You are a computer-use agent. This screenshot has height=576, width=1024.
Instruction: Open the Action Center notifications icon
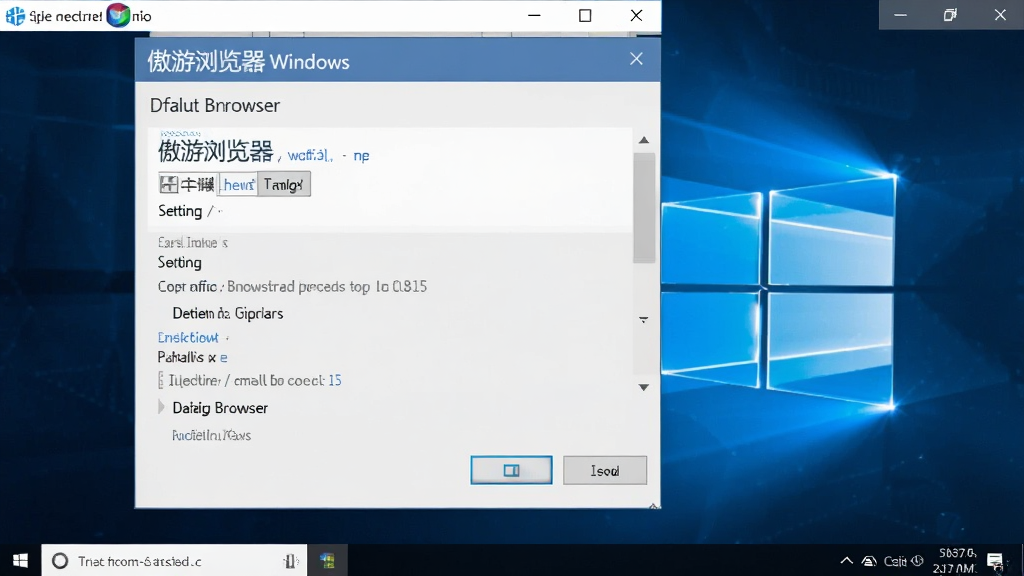pos(995,561)
